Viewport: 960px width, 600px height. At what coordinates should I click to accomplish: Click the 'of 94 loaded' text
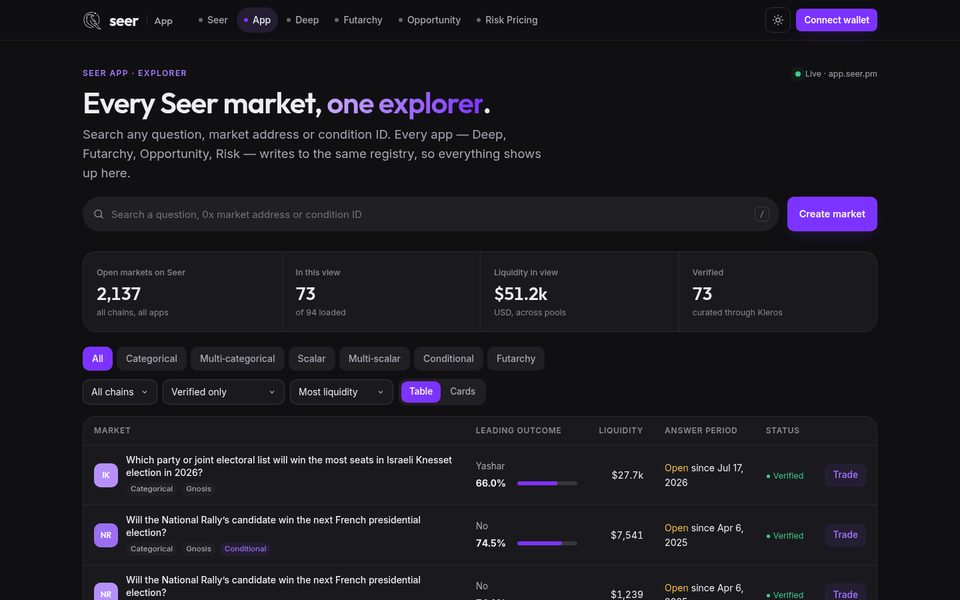pyautogui.click(x=321, y=313)
